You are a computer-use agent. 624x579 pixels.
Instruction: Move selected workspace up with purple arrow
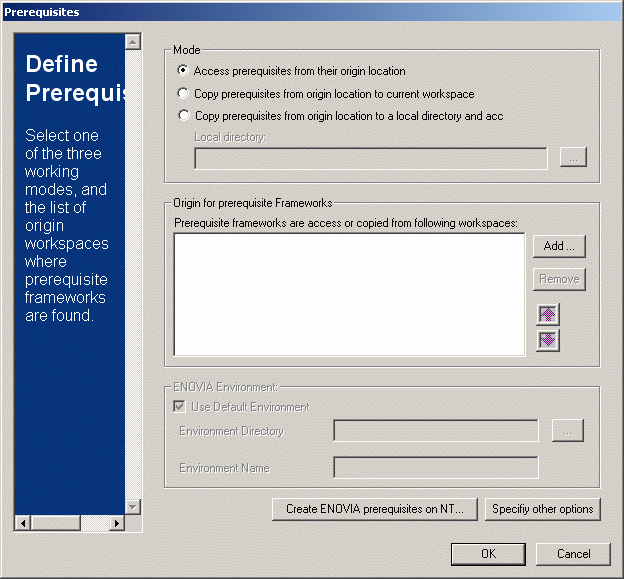click(548, 314)
